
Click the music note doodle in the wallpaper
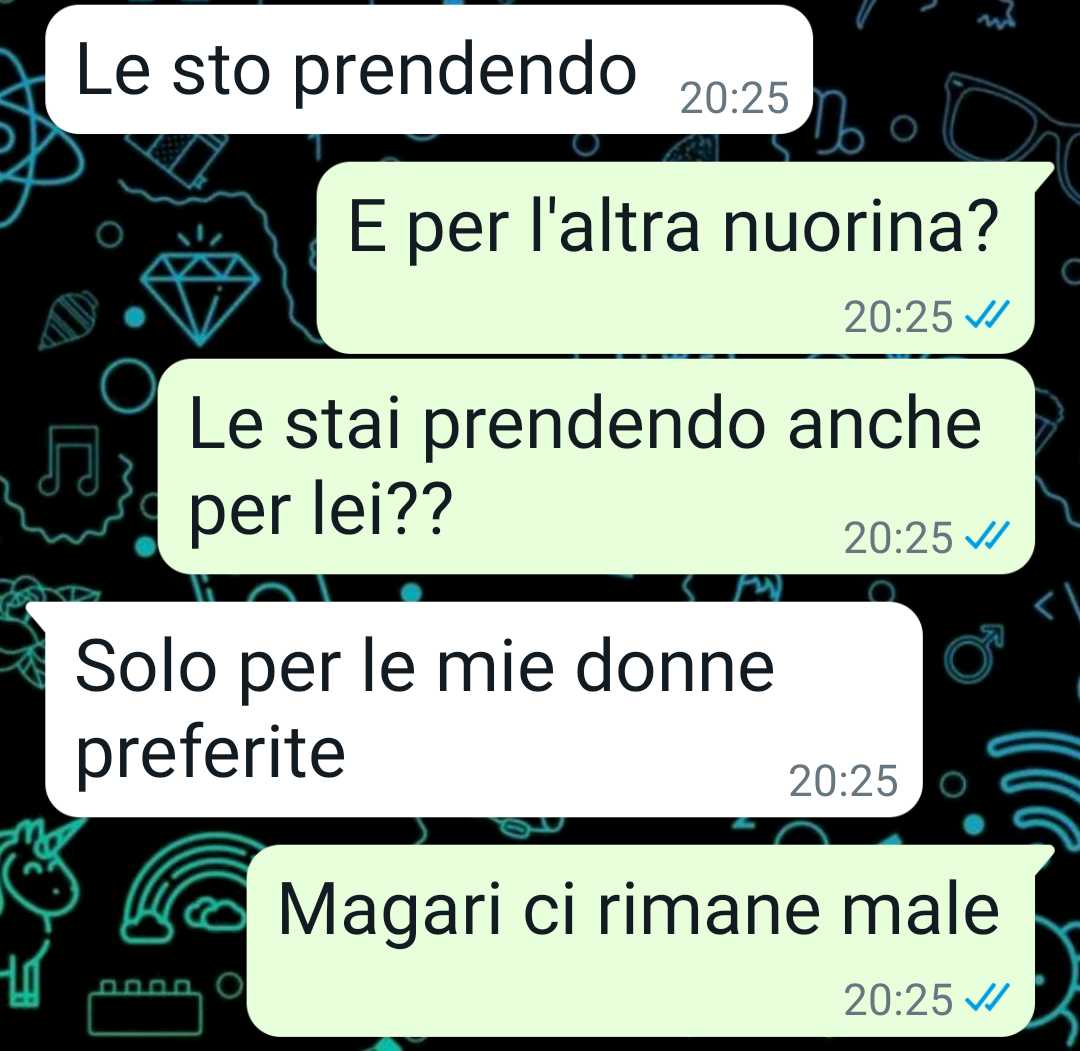coord(70,461)
